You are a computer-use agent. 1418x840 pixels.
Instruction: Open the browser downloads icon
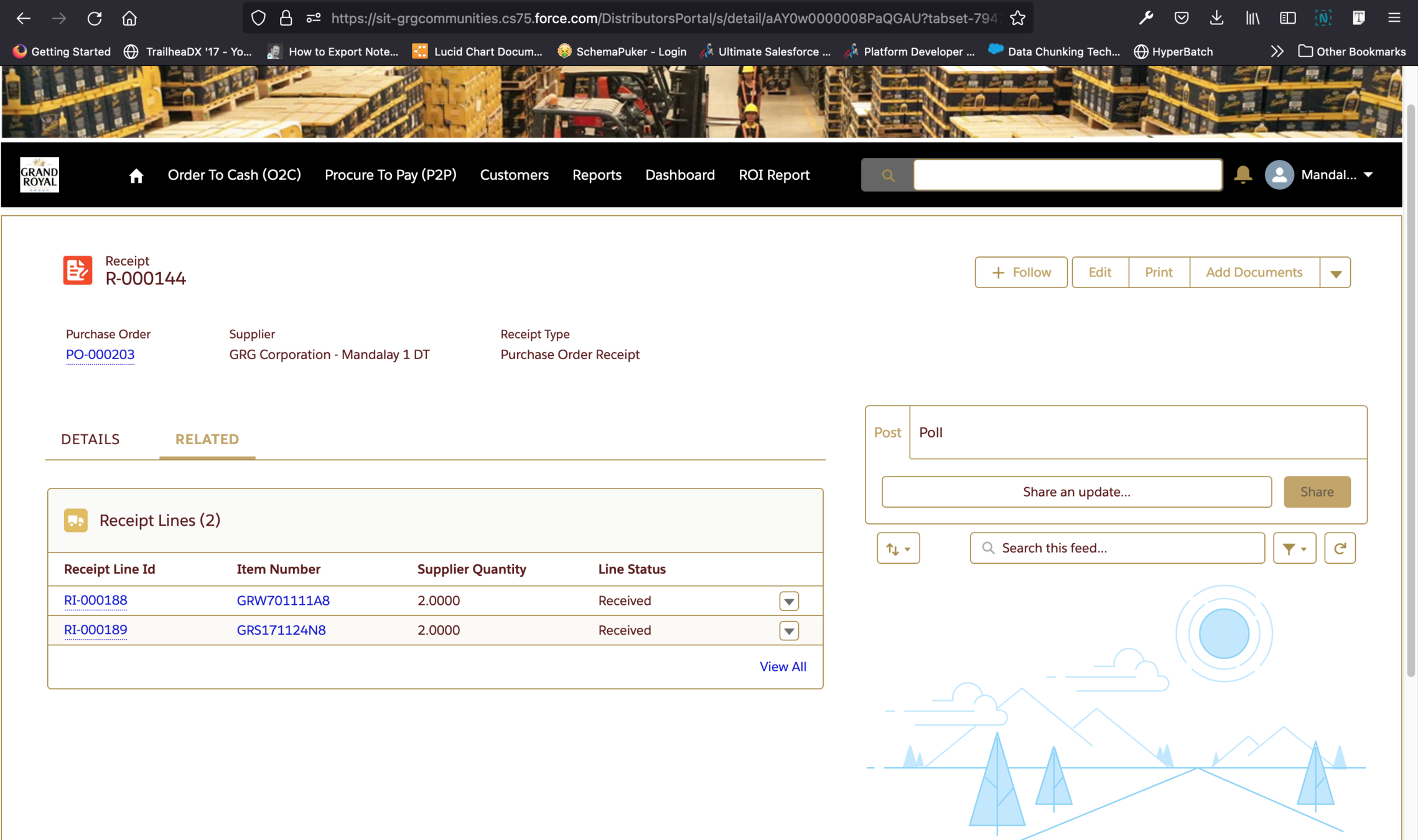pos(1216,18)
